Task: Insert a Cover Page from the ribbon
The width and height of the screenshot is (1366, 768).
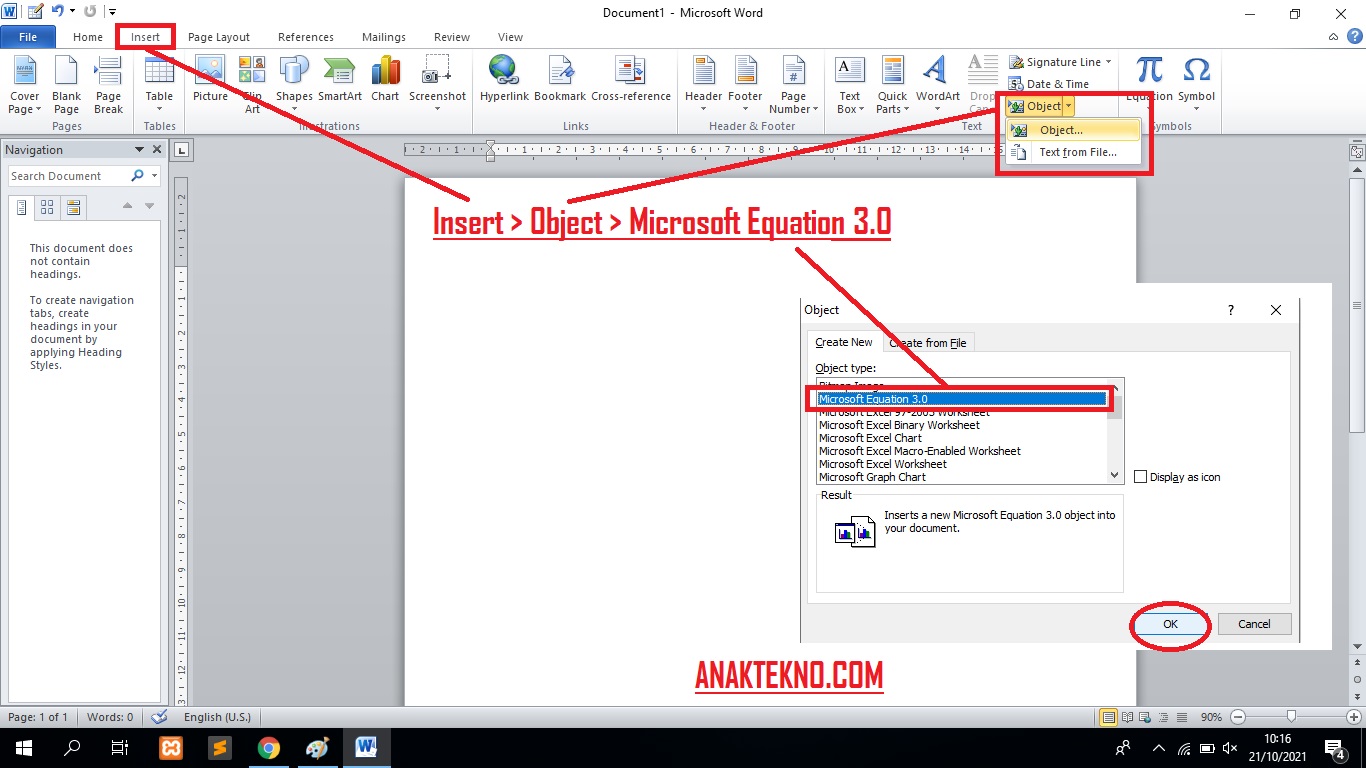Action: pyautogui.click(x=24, y=85)
